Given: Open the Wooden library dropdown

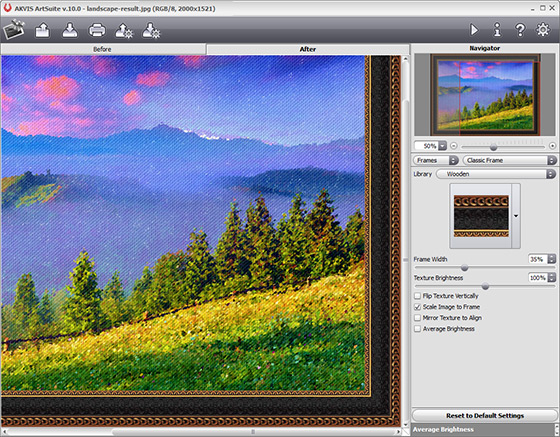Looking at the screenshot, I should point(496,174).
